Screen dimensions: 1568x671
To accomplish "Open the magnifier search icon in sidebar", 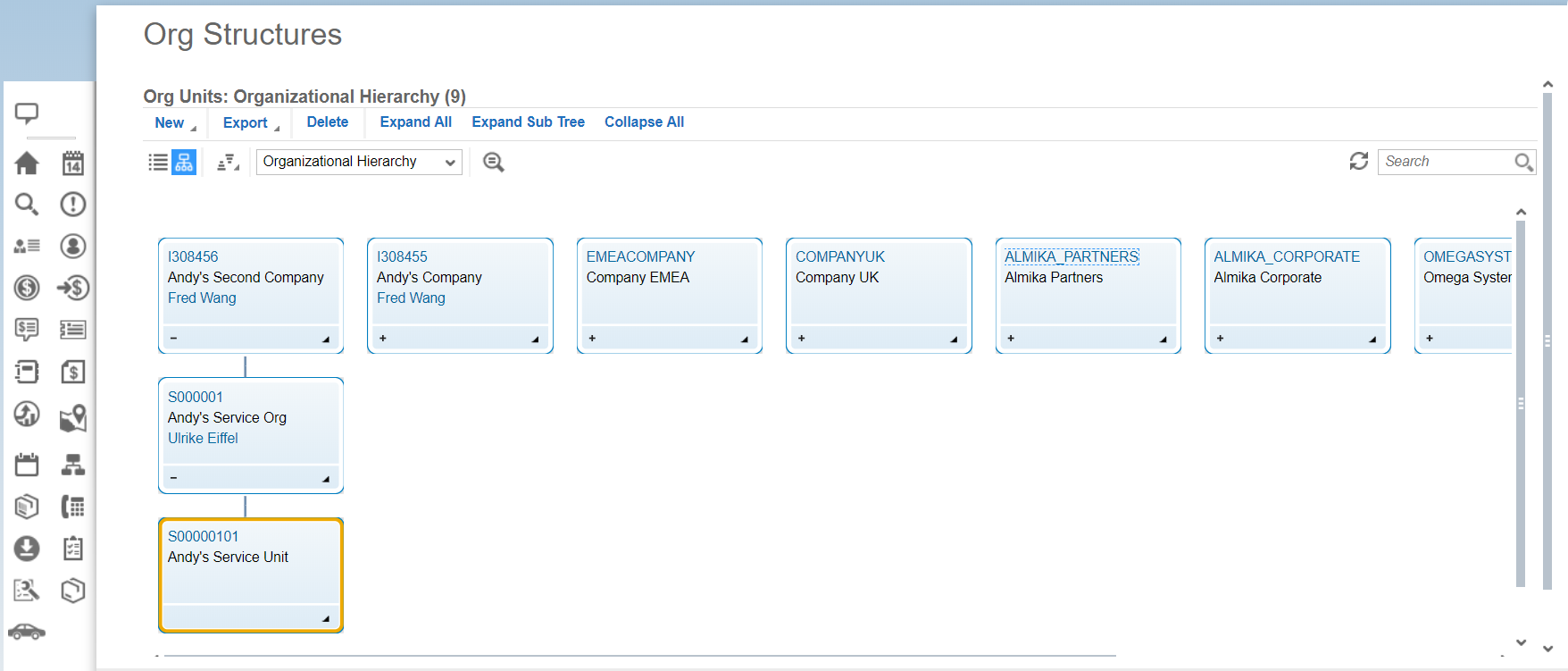I will [x=27, y=205].
